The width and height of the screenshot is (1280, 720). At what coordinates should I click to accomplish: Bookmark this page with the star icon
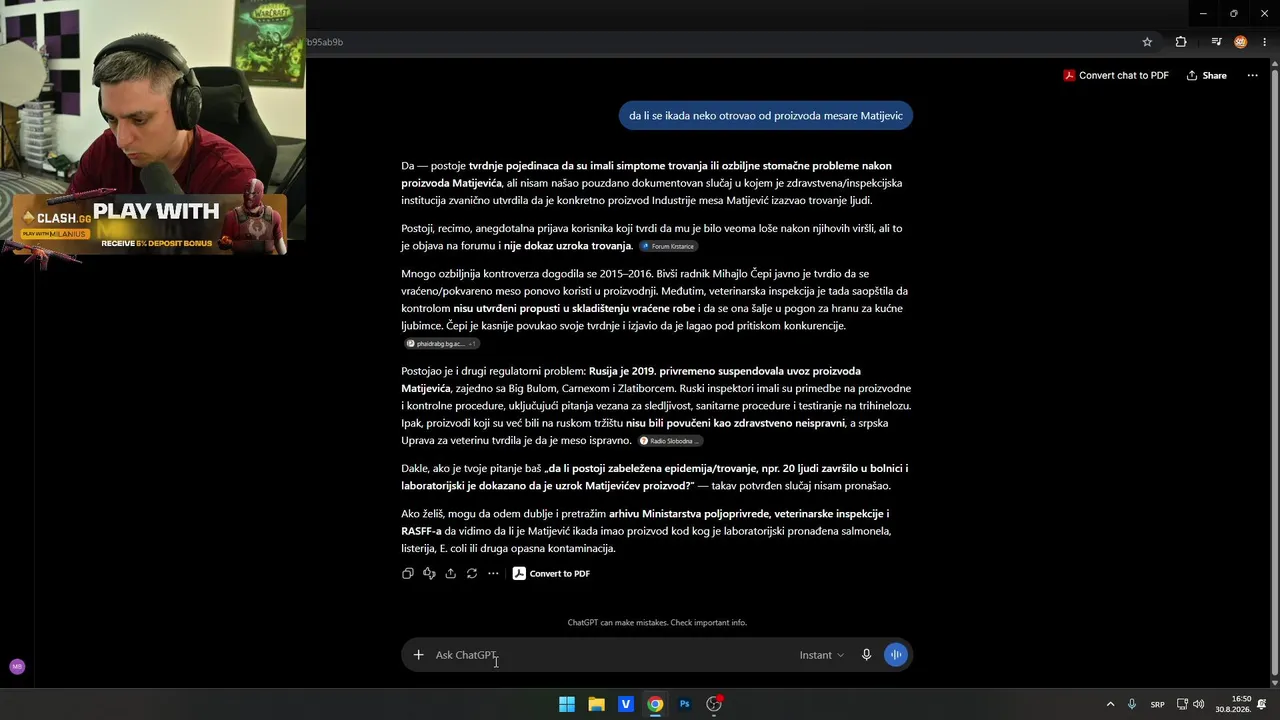(x=1147, y=42)
